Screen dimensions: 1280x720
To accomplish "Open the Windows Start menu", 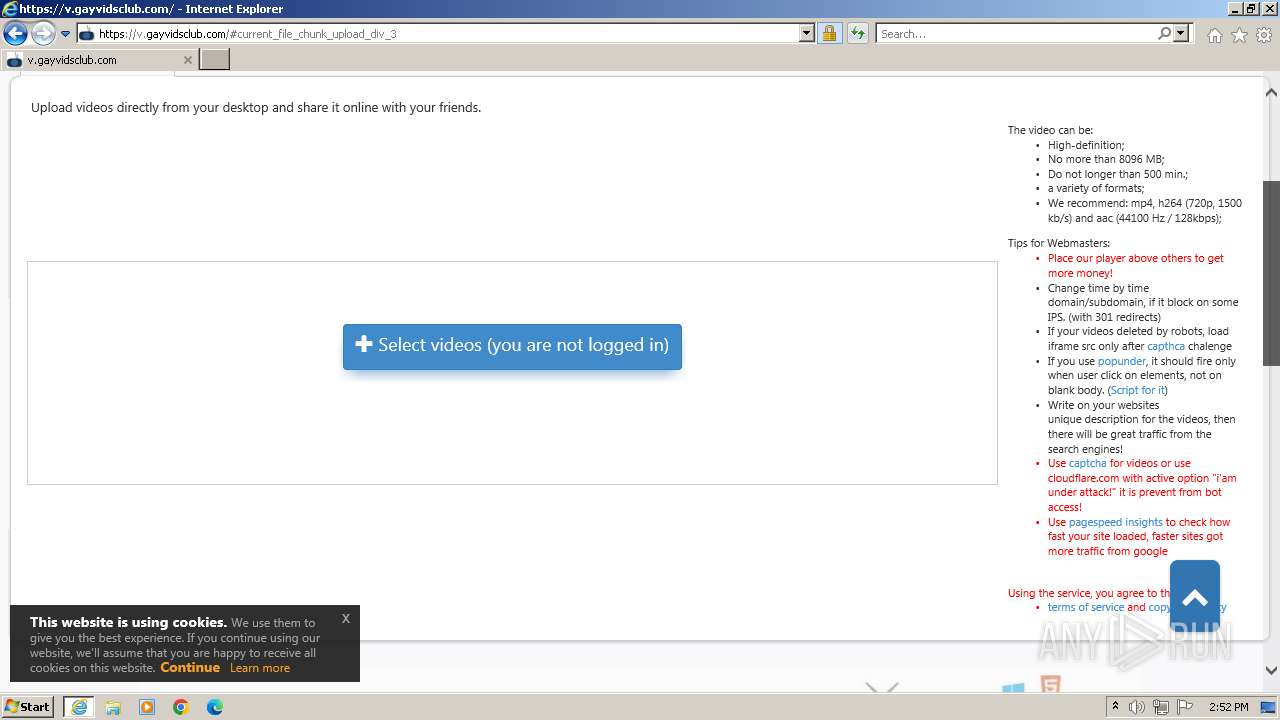I will click(x=27, y=706).
